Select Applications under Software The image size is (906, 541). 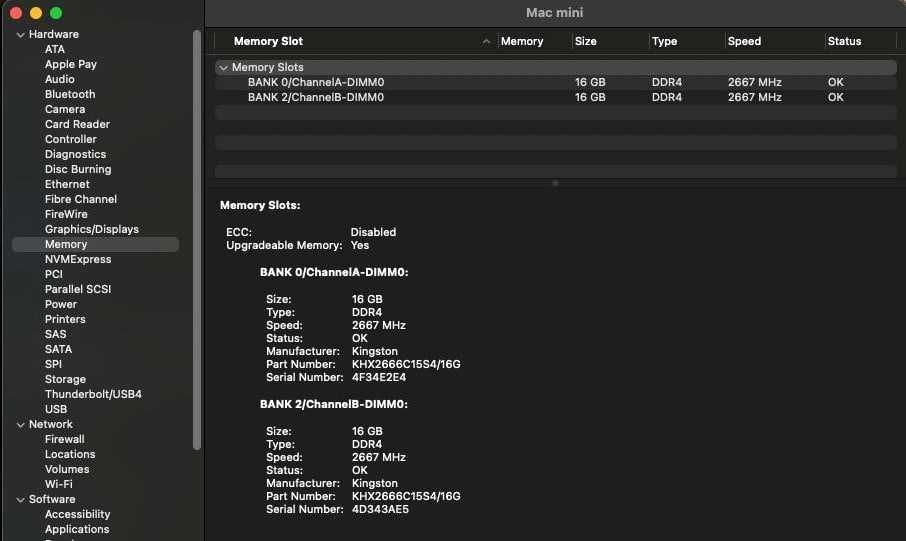(x=77, y=530)
